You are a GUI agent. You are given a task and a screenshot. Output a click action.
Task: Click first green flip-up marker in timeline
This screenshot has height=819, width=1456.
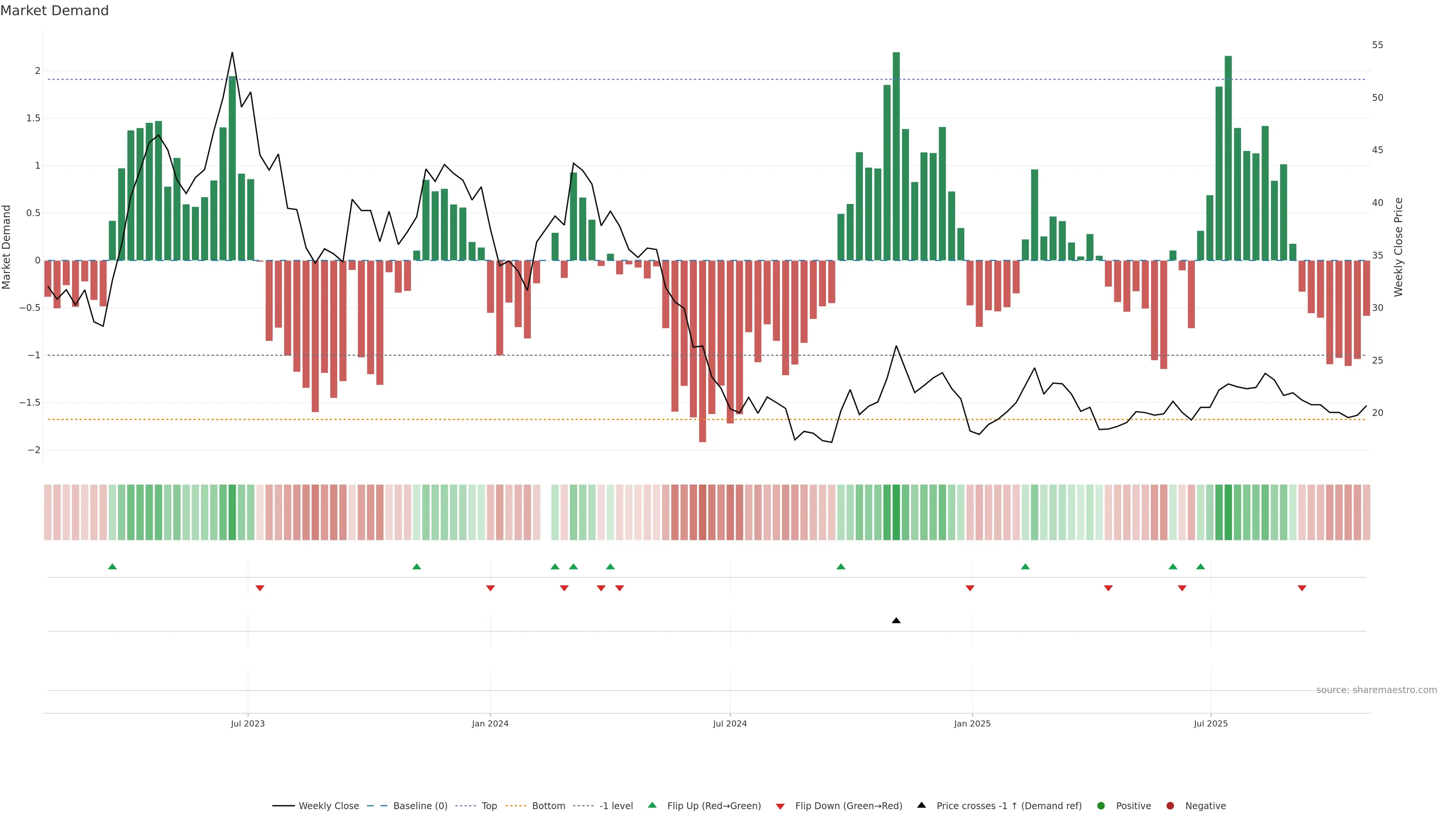tap(113, 566)
